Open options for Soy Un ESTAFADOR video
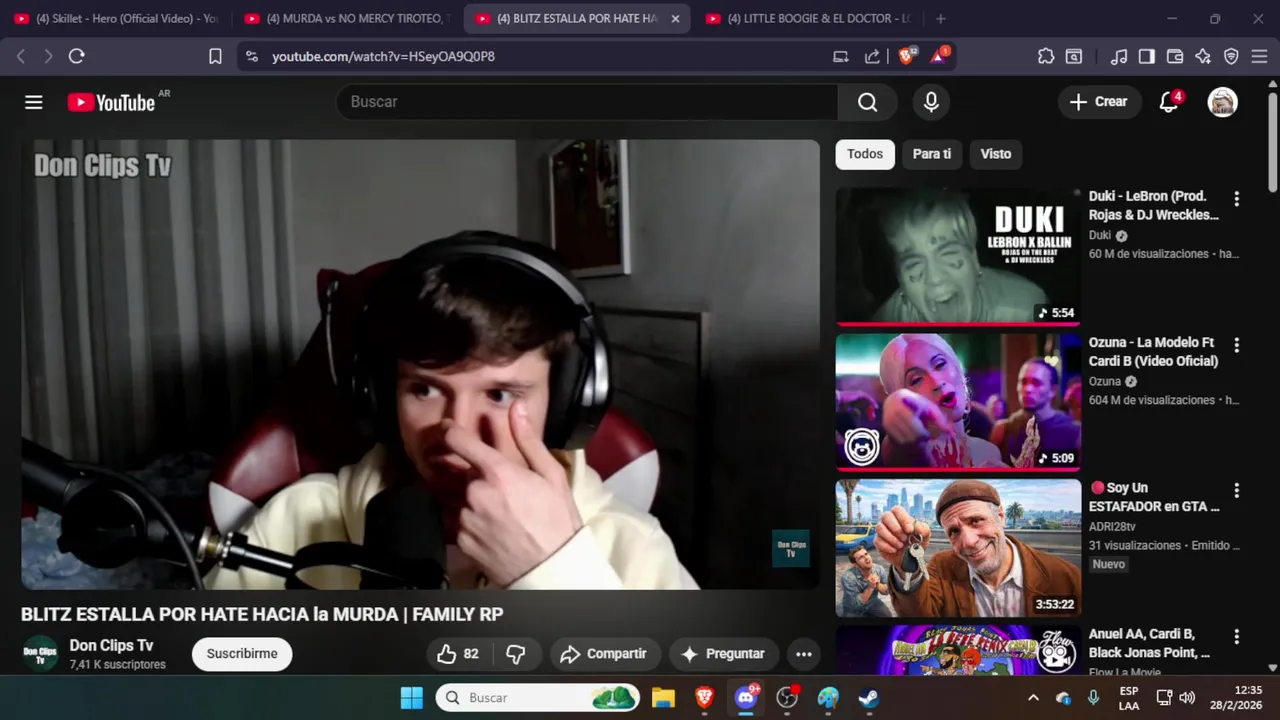 (x=1236, y=491)
